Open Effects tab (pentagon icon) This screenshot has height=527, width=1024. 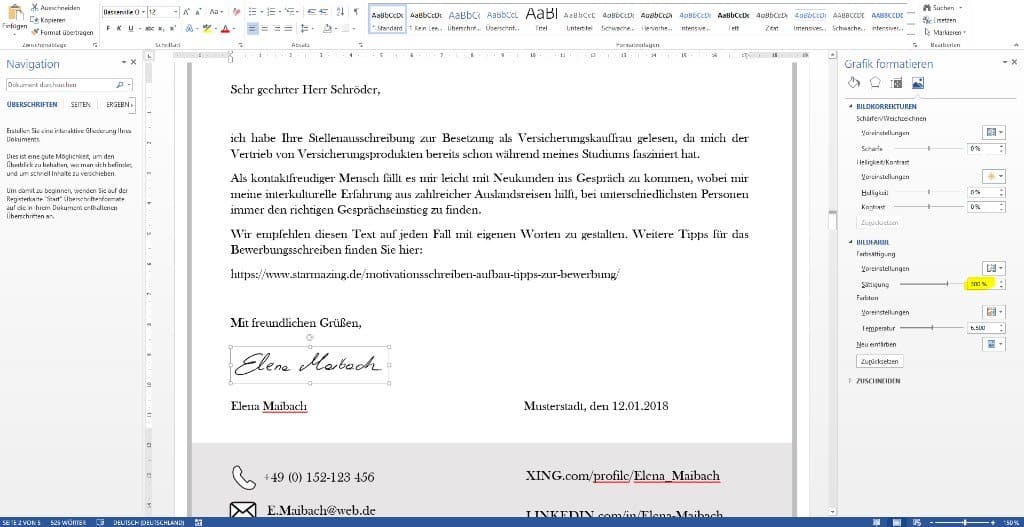(875, 82)
